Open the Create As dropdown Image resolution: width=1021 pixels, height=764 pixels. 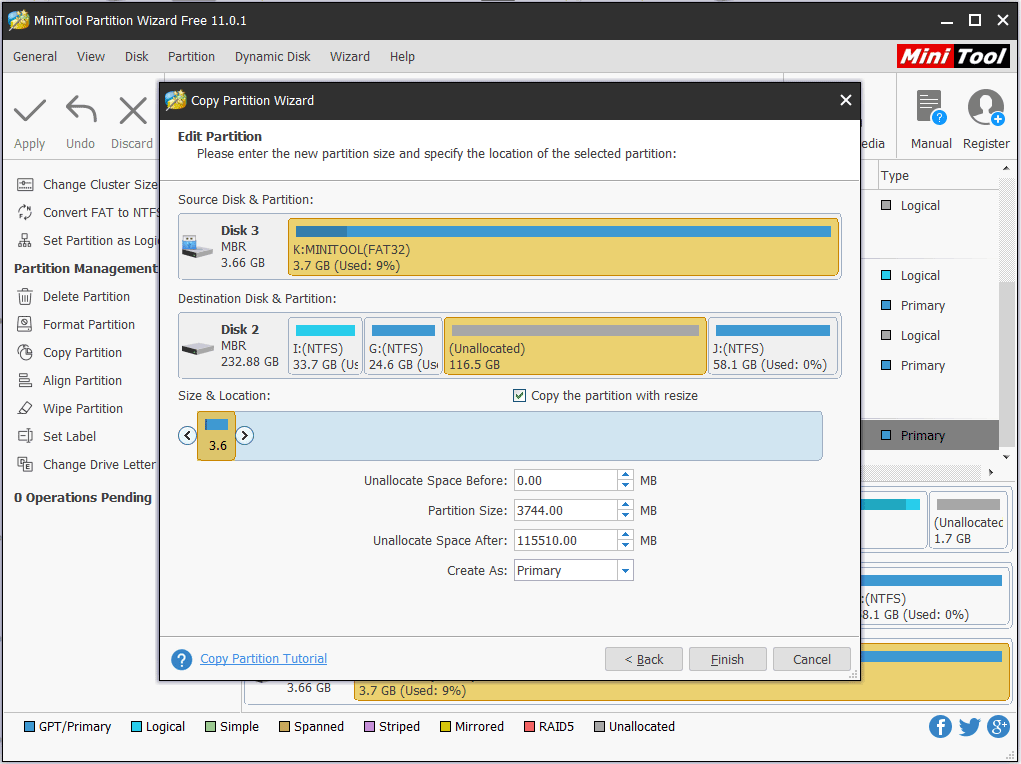pyautogui.click(x=625, y=571)
